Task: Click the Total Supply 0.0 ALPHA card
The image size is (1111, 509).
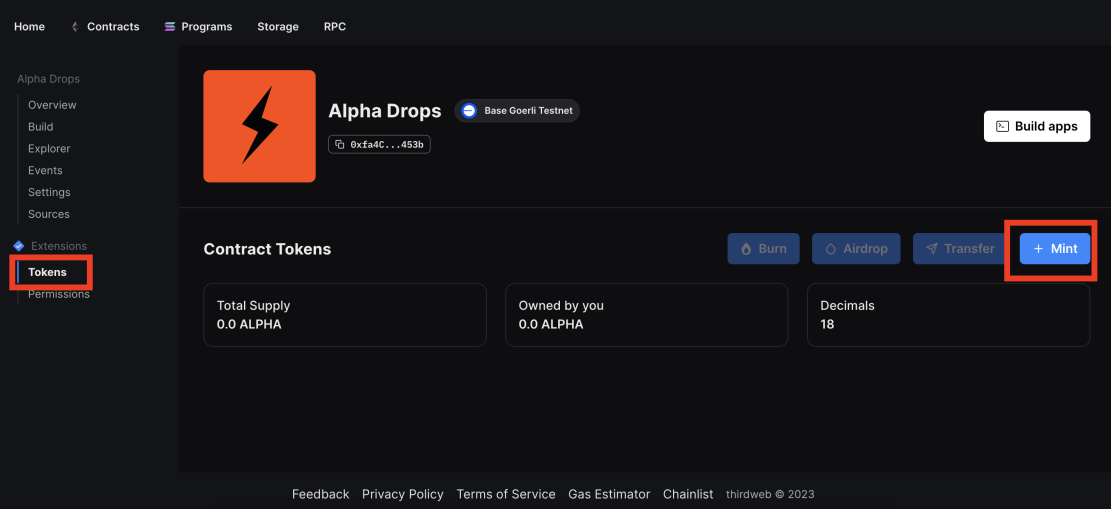Action: [x=345, y=315]
